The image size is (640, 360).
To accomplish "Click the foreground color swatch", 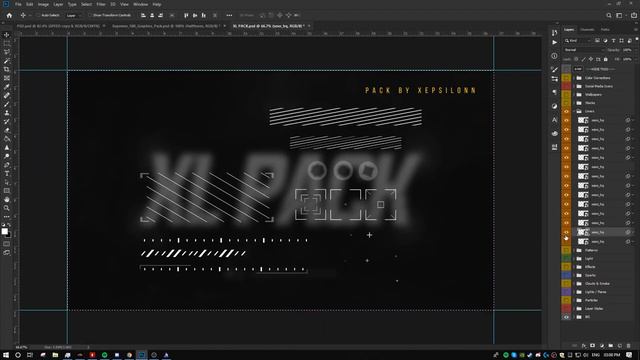I will coord(4,231).
